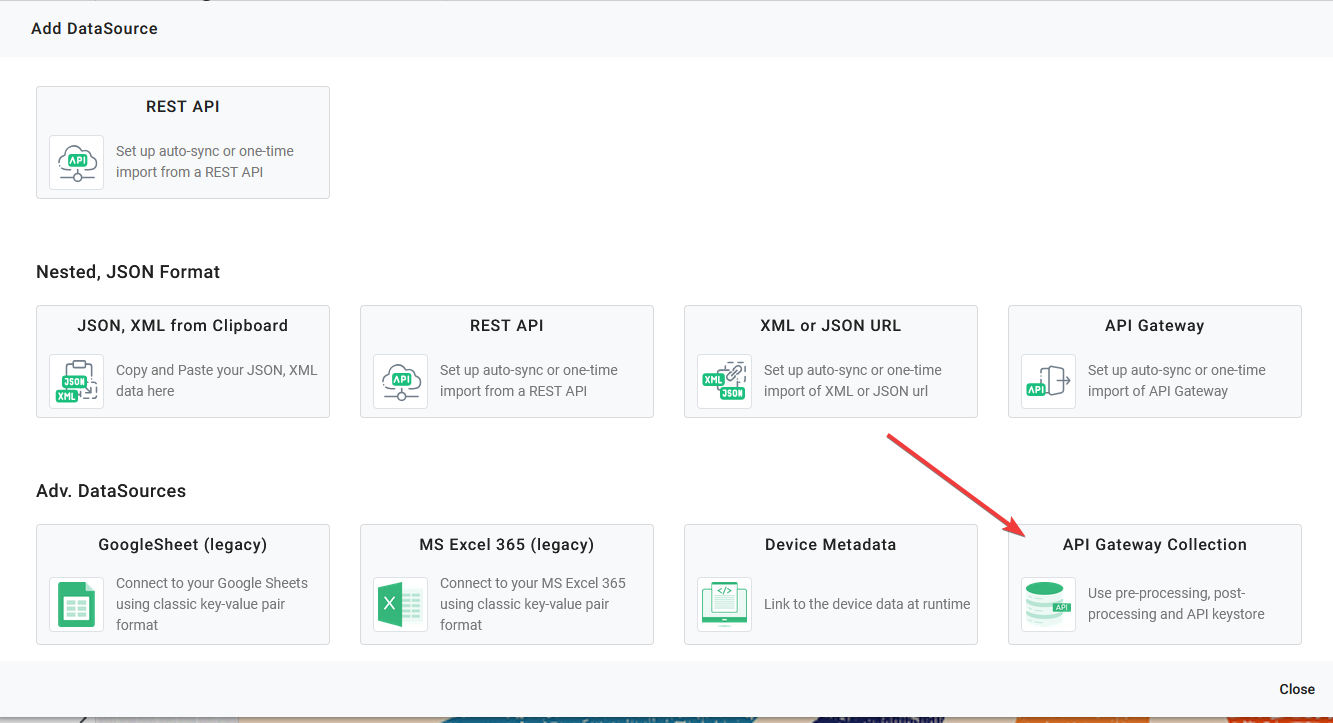Click the Device Metadata screen icon

(x=725, y=604)
